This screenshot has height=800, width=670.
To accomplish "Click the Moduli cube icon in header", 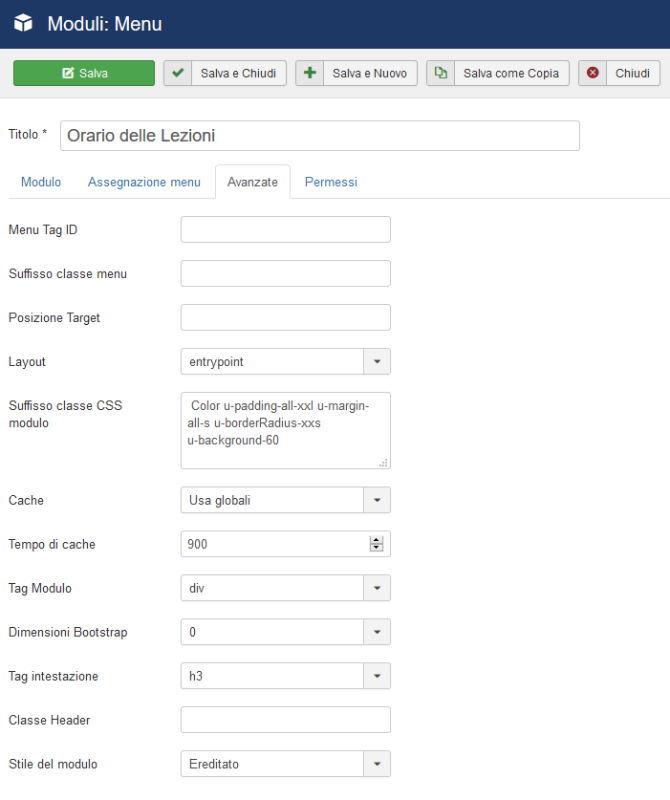I will click(23, 23).
